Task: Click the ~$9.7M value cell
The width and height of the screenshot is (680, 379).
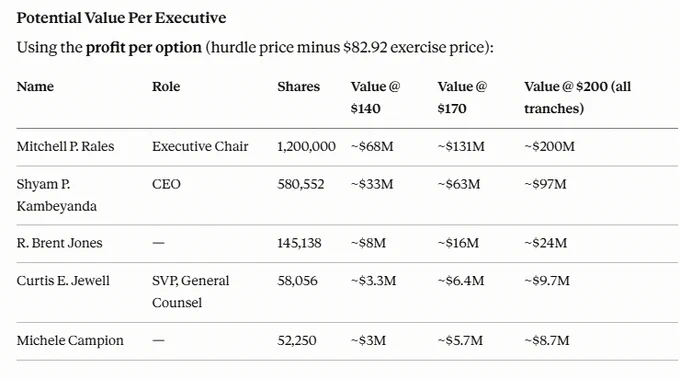Action: coord(547,281)
